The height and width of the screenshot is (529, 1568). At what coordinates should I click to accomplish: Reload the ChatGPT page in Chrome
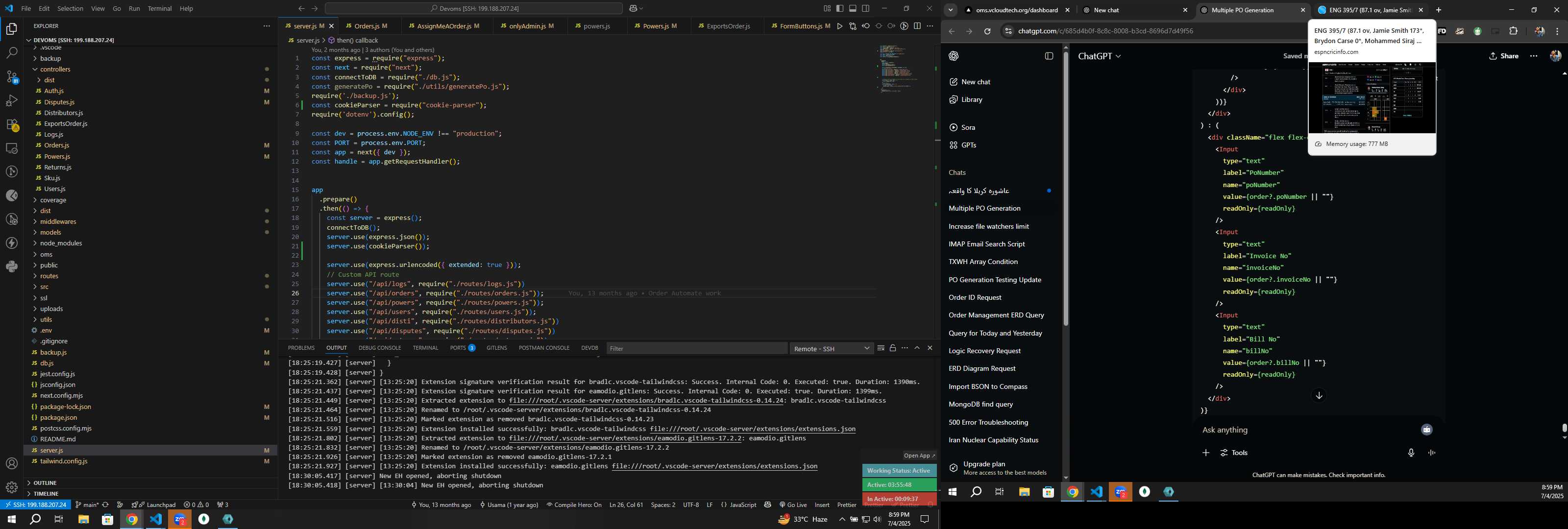pos(987,31)
